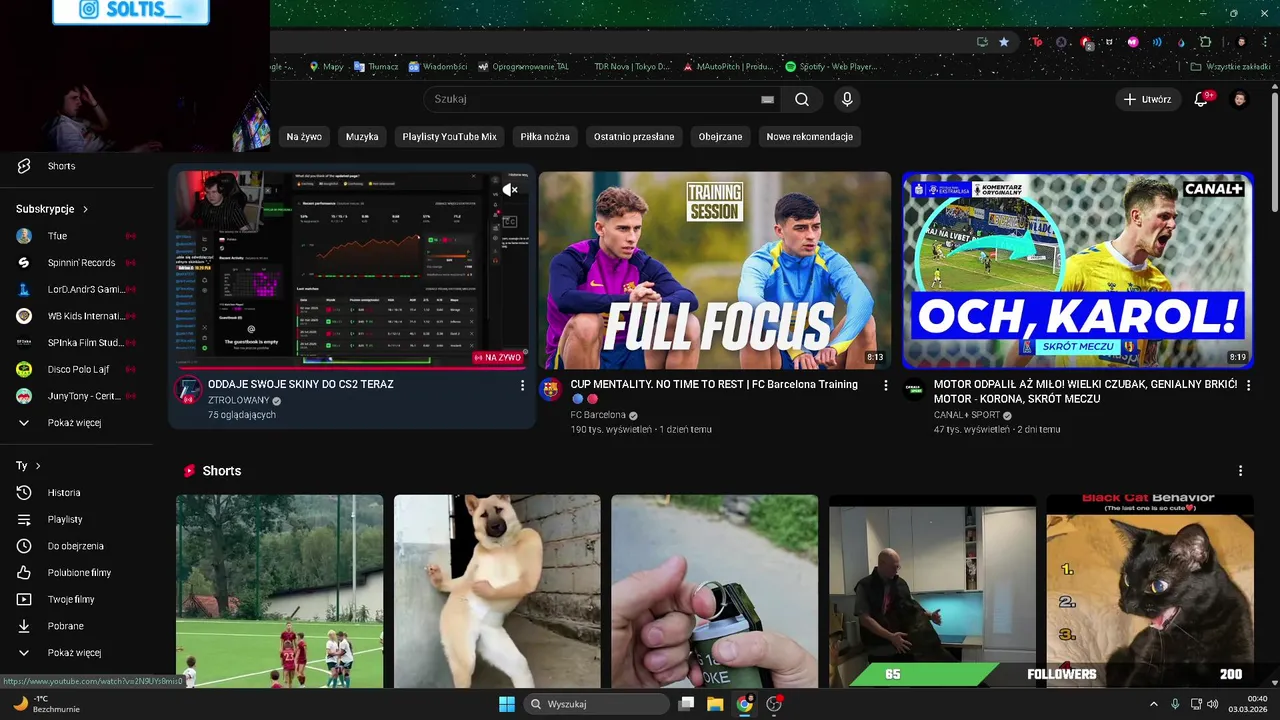Open the blue sound waves extension

point(1157,42)
